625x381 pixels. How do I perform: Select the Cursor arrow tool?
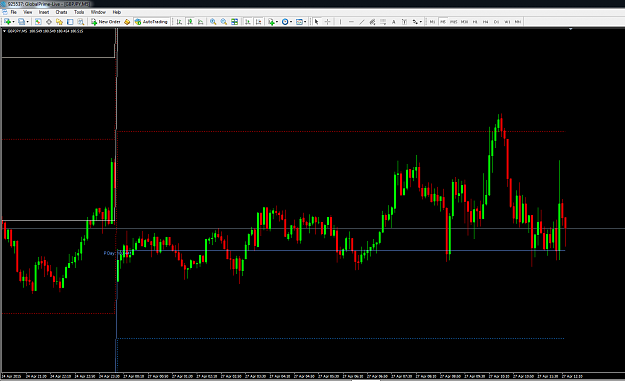316,22
